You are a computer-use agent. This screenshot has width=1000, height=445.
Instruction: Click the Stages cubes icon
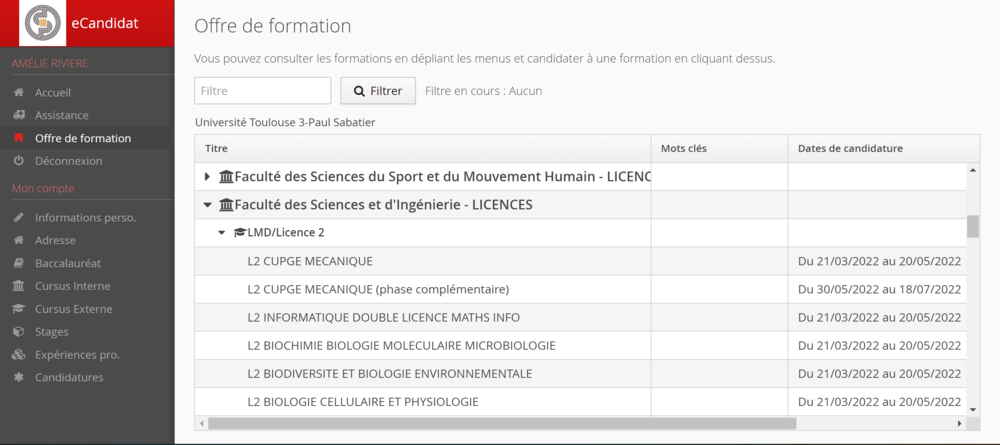click(x=19, y=332)
